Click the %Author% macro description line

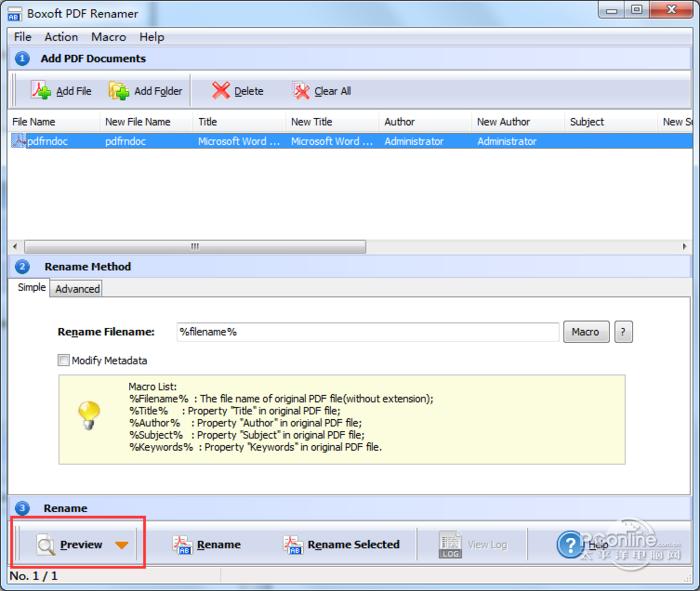coord(246,423)
